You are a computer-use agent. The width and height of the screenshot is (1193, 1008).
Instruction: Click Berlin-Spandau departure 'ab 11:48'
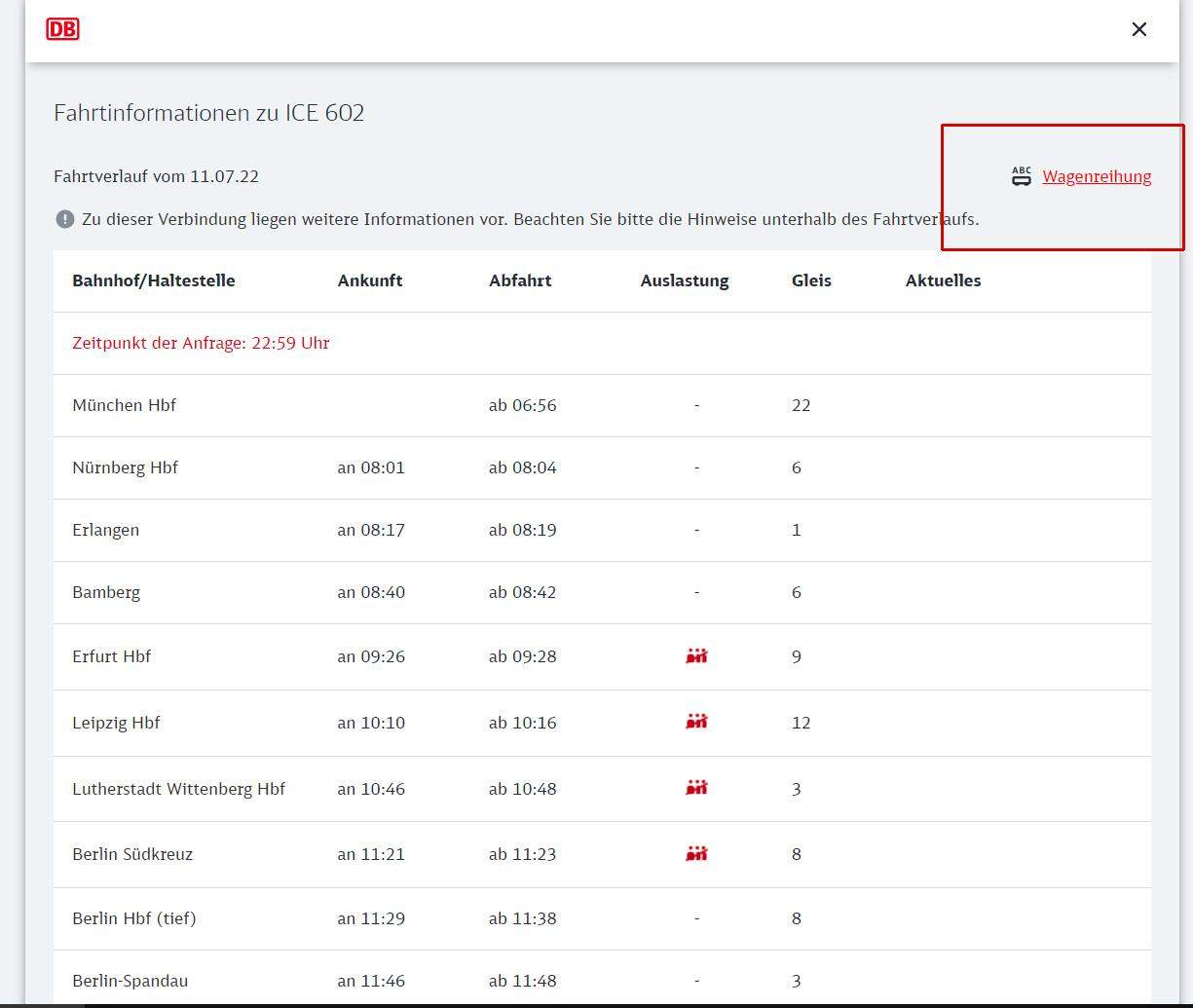(x=522, y=981)
